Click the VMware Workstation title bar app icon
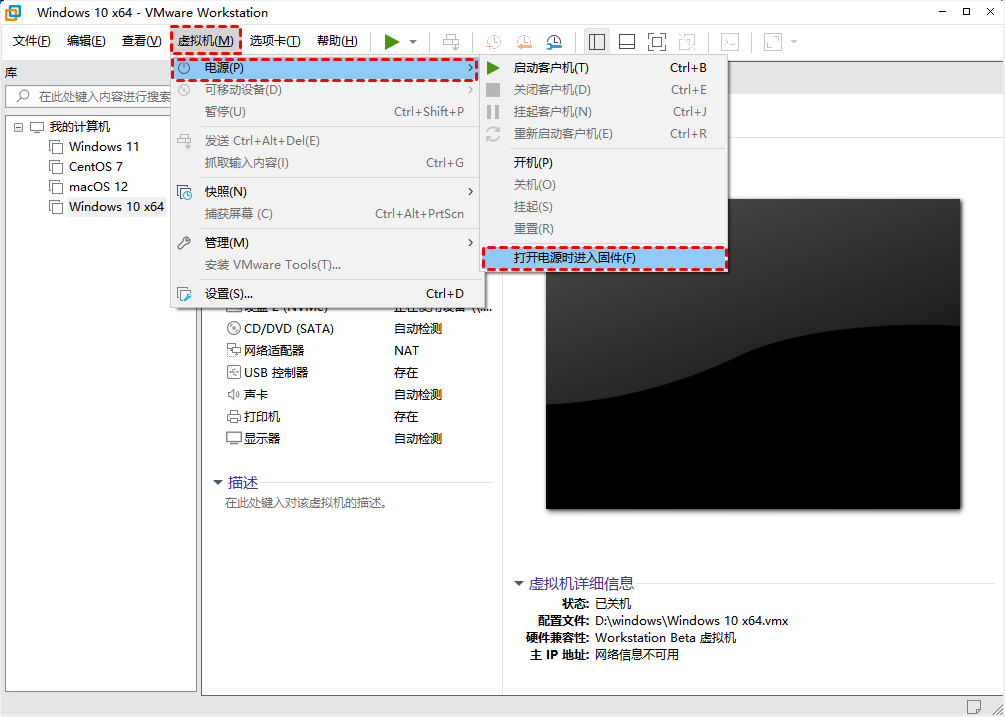This screenshot has width=1005, height=717. coord(12,12)
